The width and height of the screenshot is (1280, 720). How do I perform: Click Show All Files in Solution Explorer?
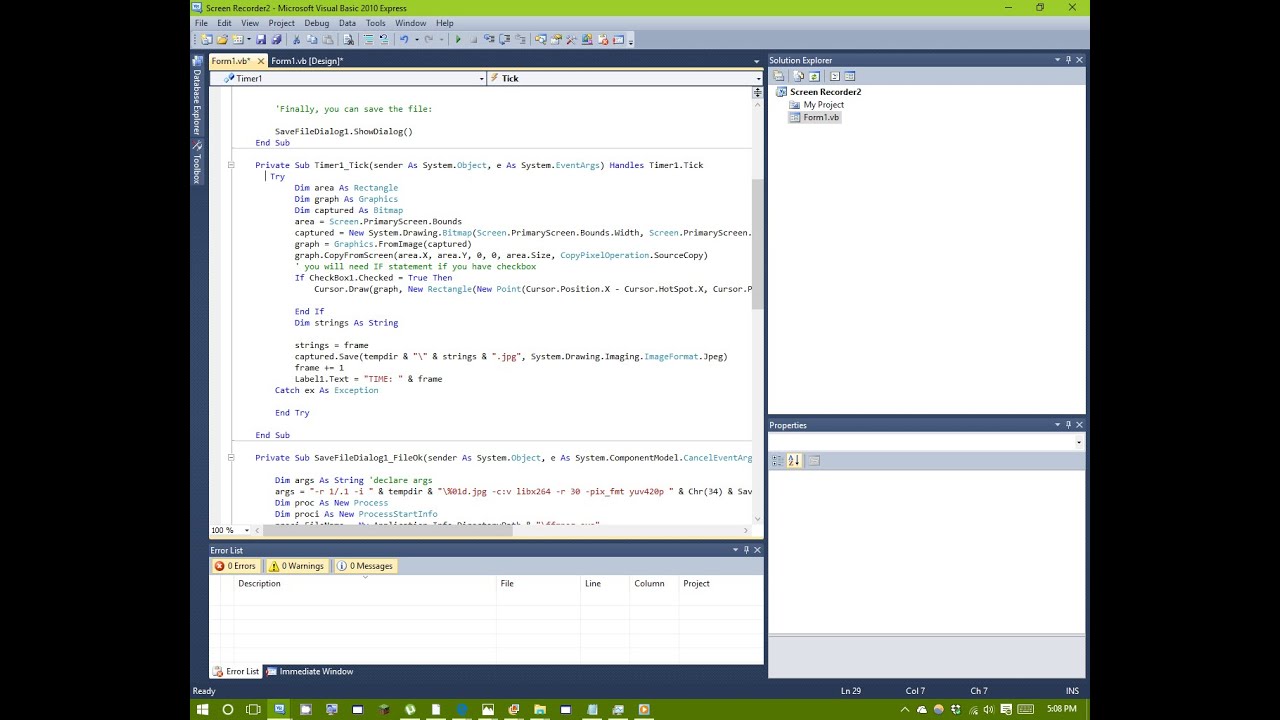(x=799, y=76)
